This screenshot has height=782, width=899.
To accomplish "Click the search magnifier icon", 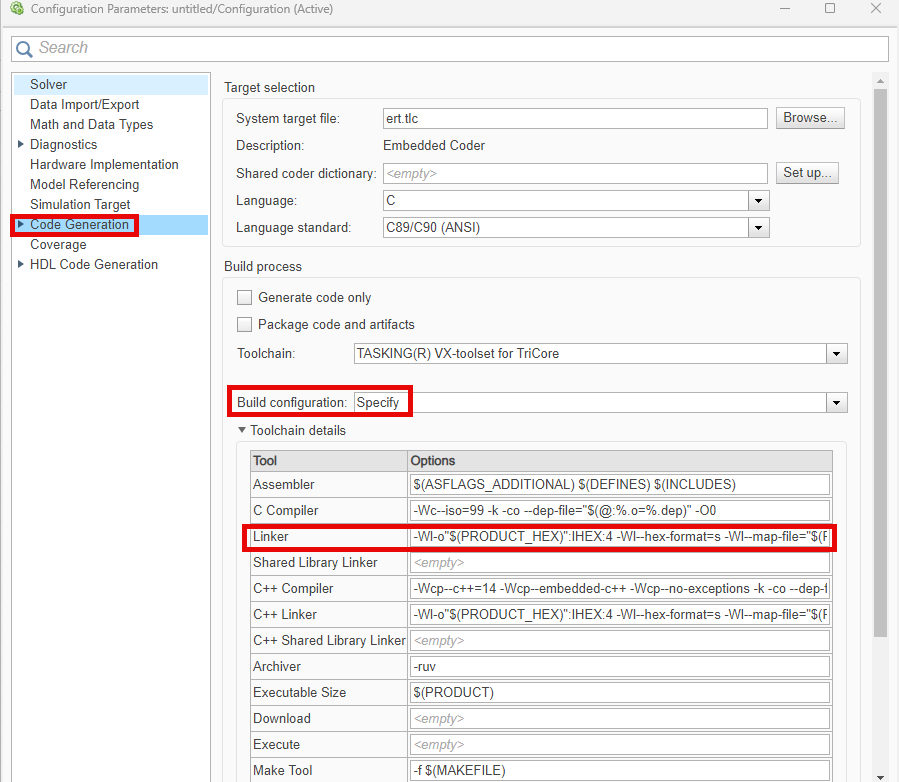I will 23,48.
